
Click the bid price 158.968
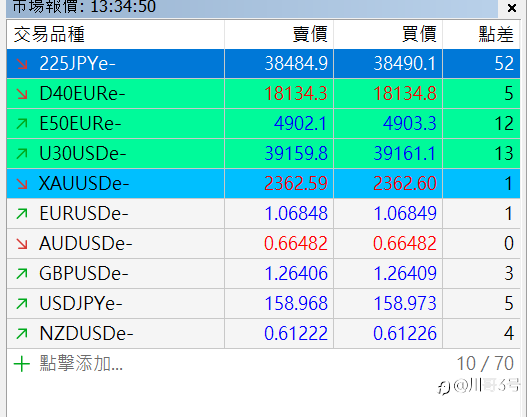pyautogui.click(x=296, y=303)
